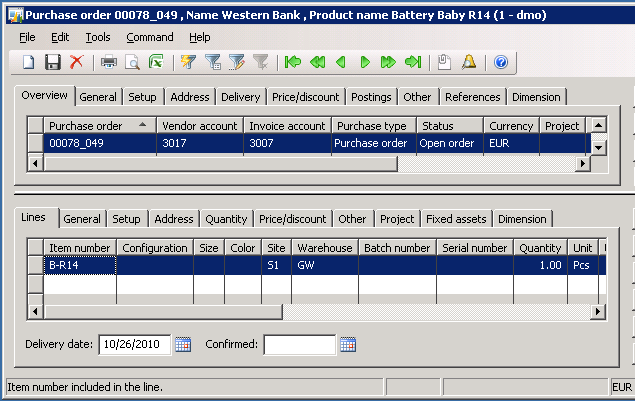Switch to the Postings tab
Viewport: 635px width, 401px height.
[x=372, y=97]
